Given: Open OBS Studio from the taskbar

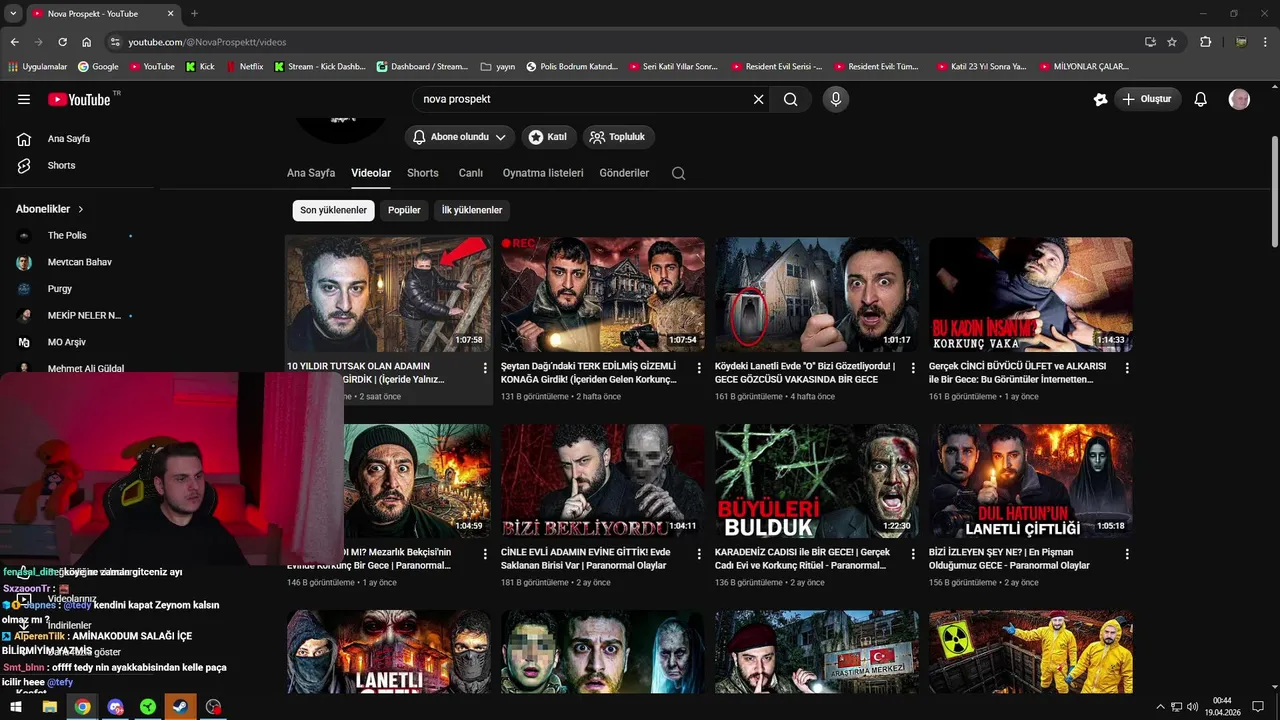Looking at the screenshot, I should pyautogui.click(x=213, y=707).
